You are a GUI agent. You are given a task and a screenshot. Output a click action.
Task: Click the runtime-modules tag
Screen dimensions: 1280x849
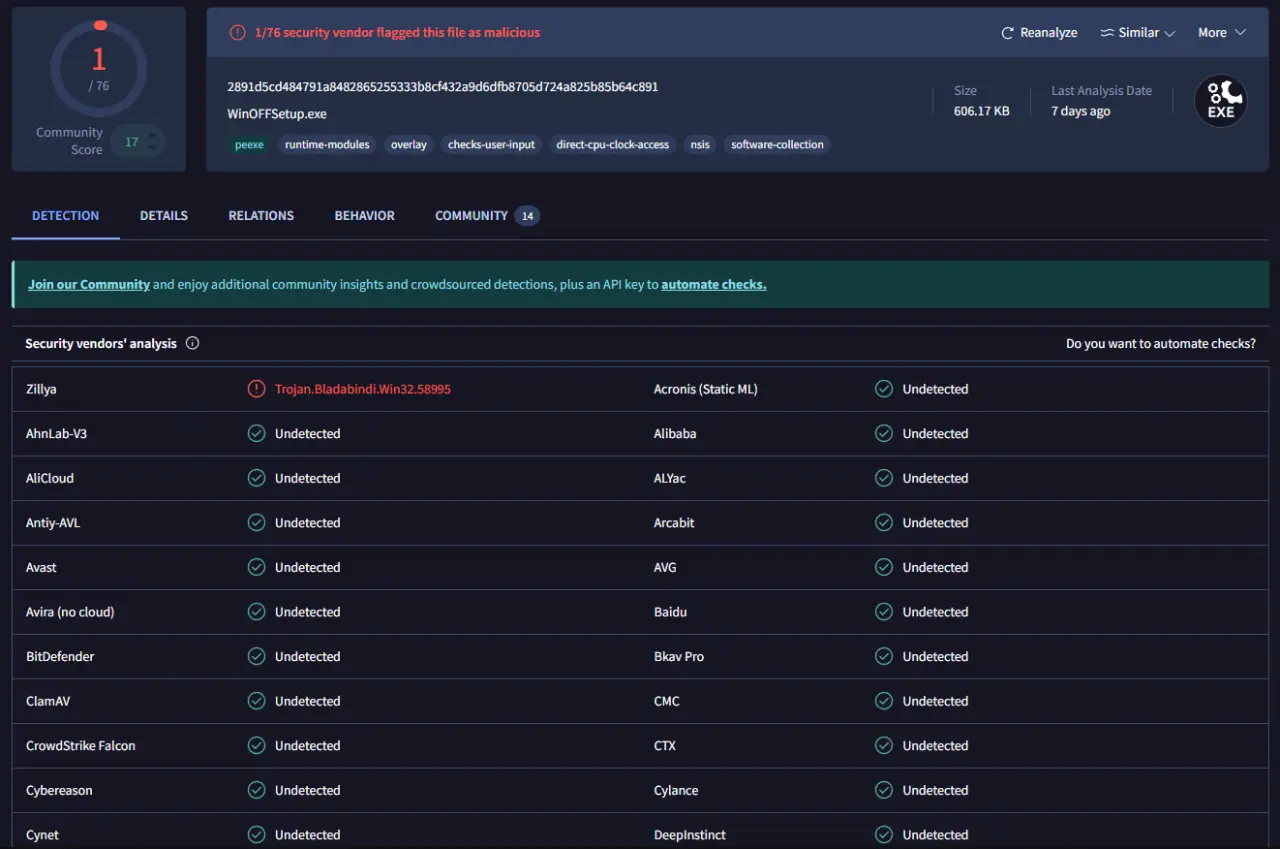[x=327, y=144]
